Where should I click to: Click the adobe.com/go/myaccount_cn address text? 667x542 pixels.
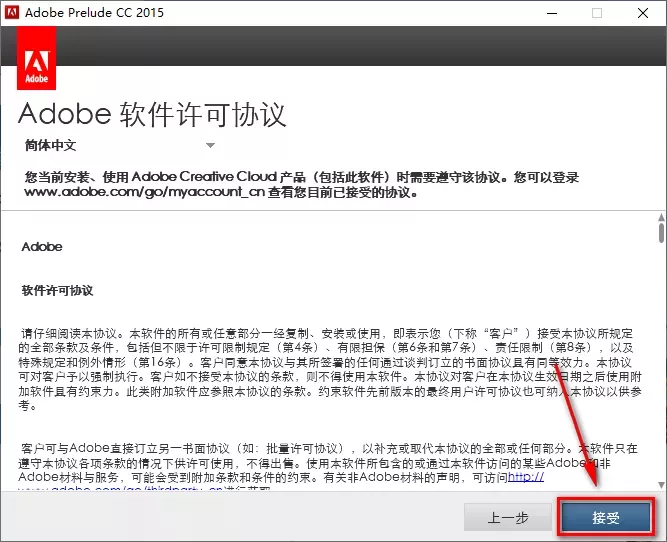134,192
